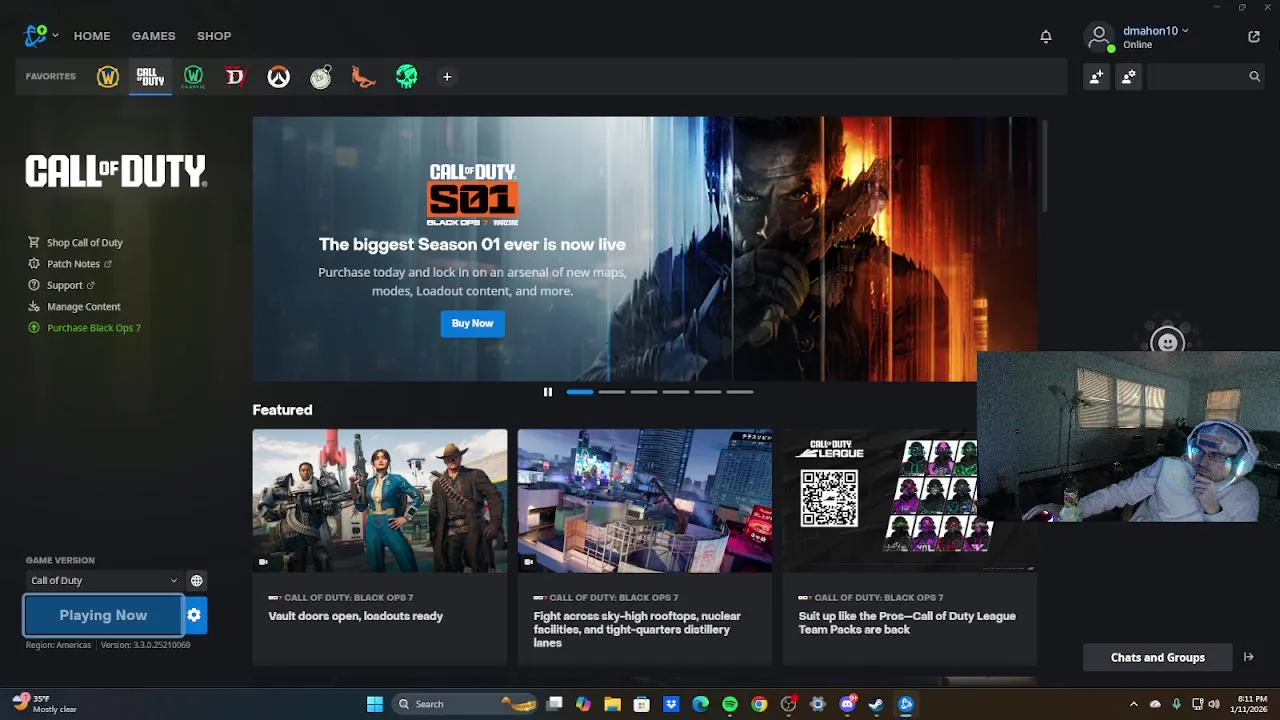Open World of Warcraft Classic favorite
This screenshot has width=1280, height=720.
[x=193, y=76]
